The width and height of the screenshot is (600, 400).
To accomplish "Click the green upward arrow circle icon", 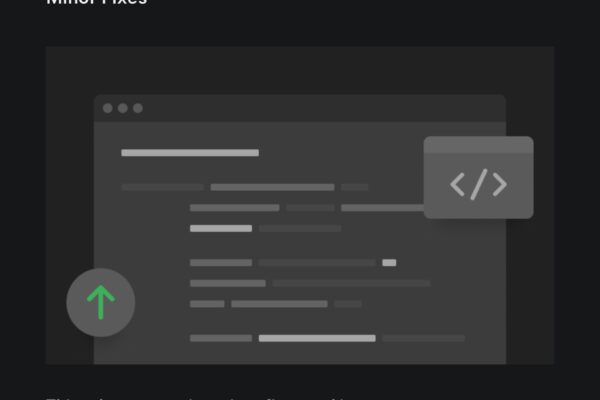I will click(101, 302).
